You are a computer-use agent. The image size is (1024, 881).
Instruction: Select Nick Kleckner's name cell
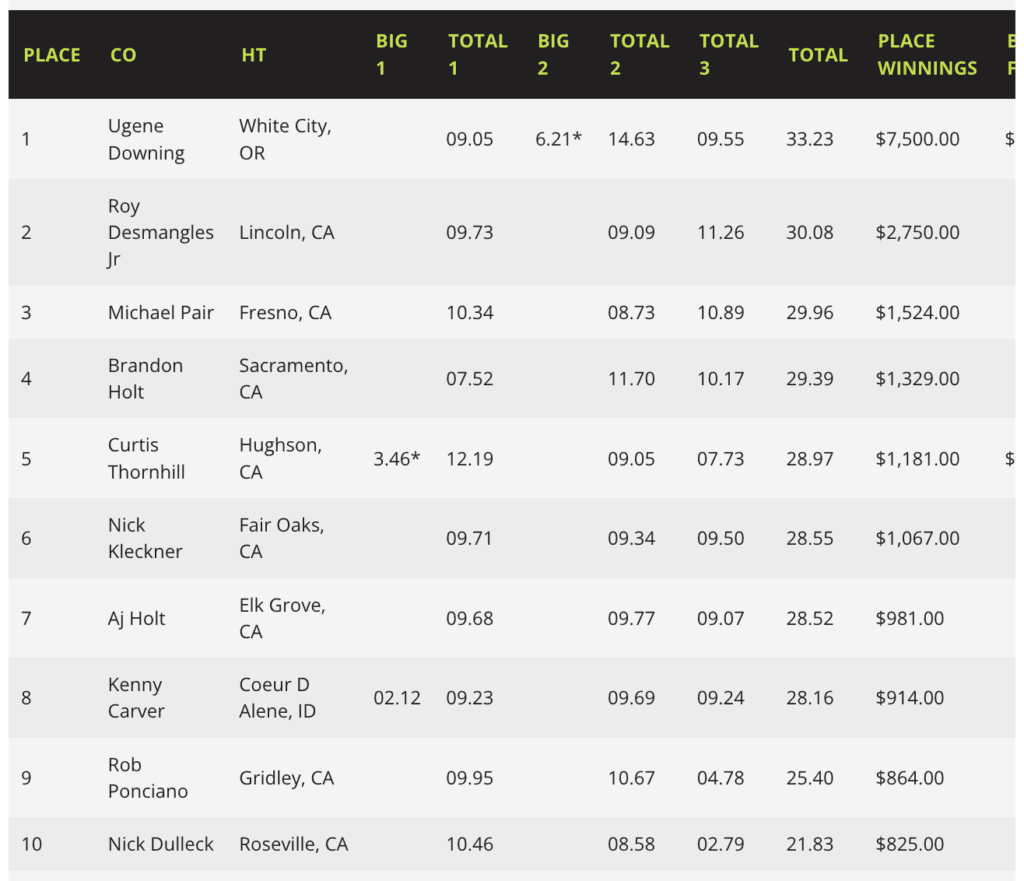(x=145, y=538)
